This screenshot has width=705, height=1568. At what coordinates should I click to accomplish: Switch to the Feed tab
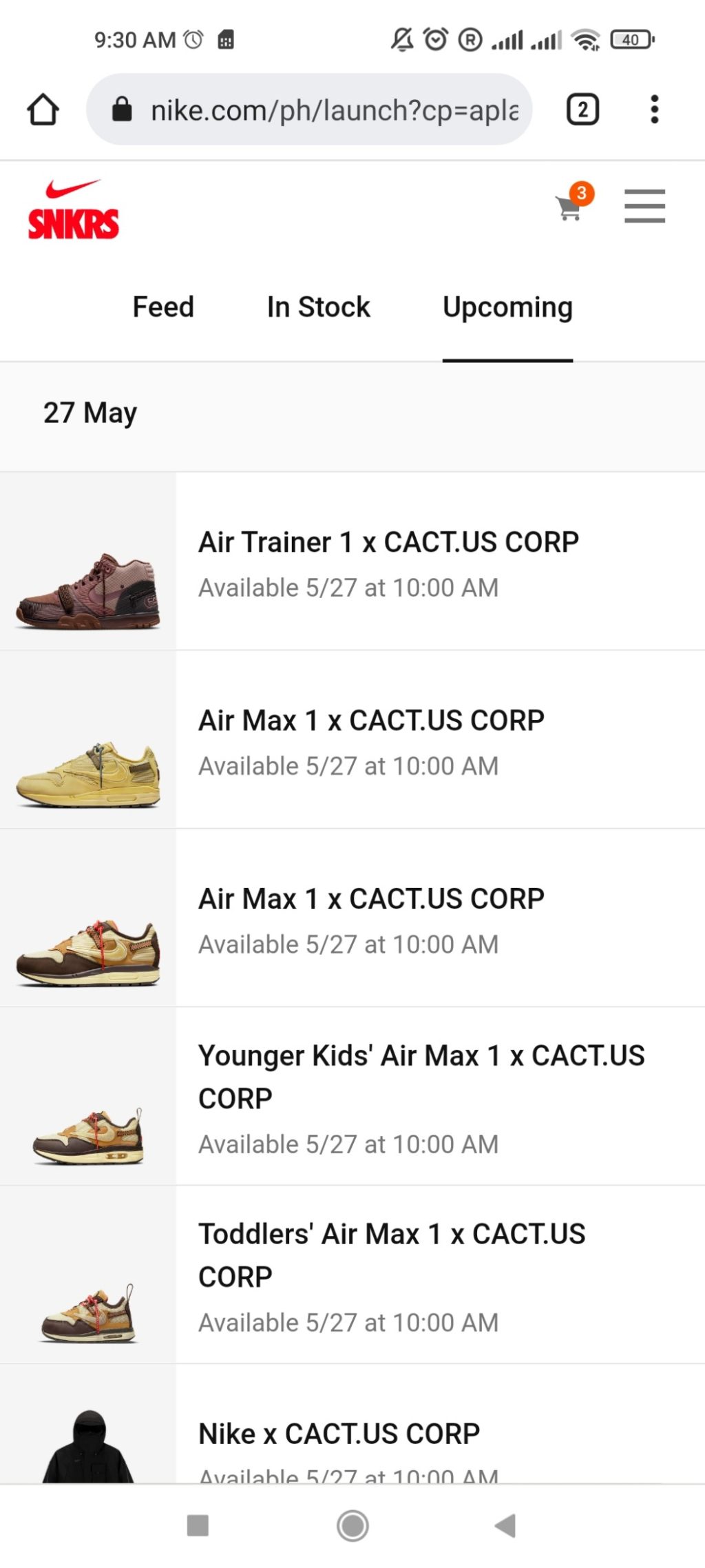(163, 307)
